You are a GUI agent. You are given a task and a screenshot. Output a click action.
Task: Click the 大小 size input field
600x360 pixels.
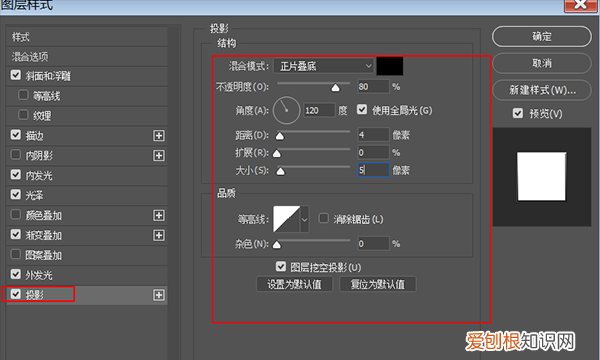[373, 170]
